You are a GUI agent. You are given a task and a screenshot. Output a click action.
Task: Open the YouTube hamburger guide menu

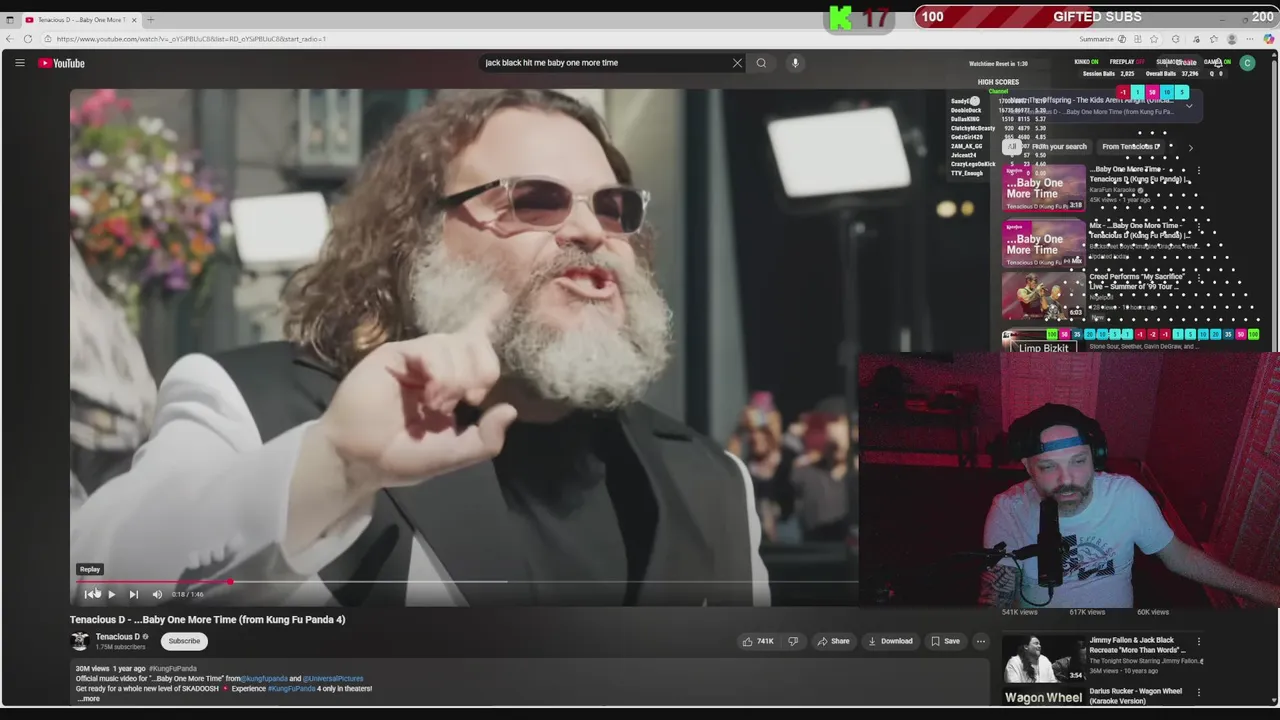pyautogui.click(x=19, y=63)
